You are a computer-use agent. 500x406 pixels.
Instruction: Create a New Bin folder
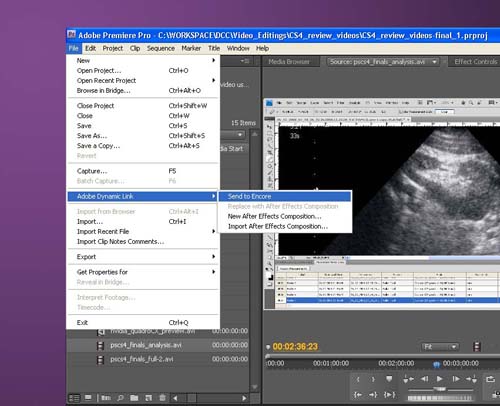click(x=134, y=398)
